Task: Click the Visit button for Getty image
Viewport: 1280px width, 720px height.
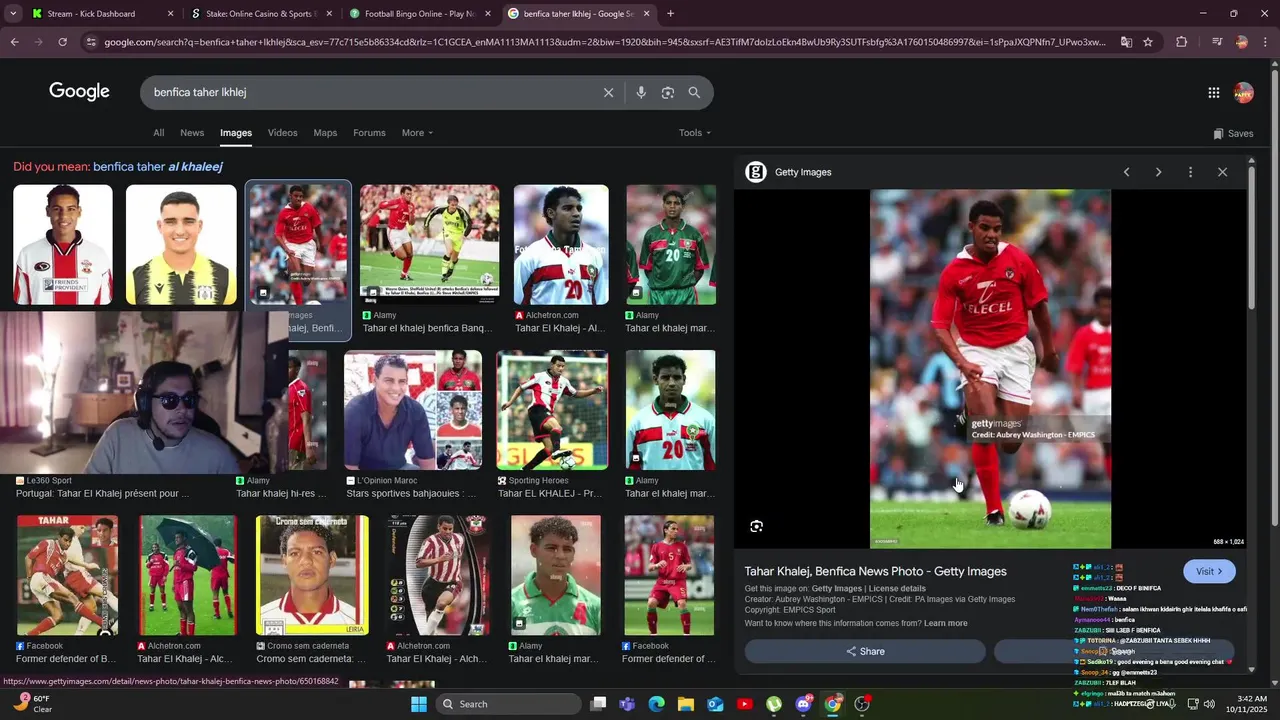Action: coord(1210,572)
